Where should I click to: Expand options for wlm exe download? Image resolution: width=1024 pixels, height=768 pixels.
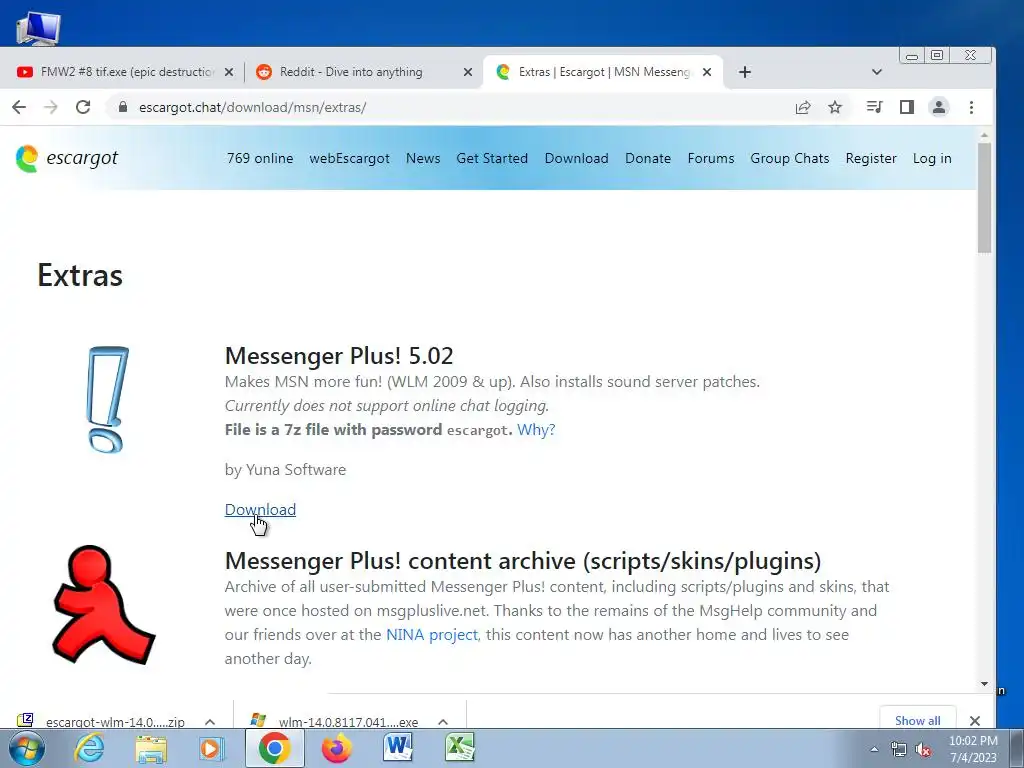tap(443, 722)
